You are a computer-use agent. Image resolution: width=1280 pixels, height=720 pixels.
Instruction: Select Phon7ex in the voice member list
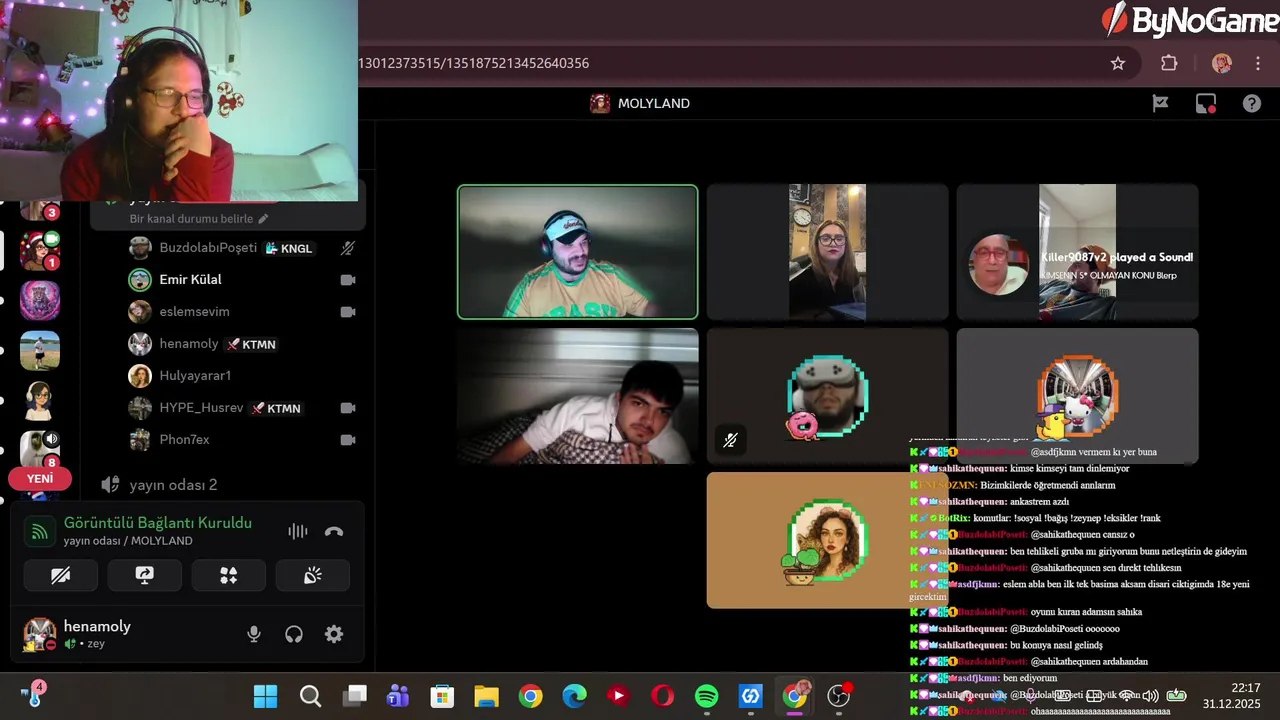click(184, 439)
